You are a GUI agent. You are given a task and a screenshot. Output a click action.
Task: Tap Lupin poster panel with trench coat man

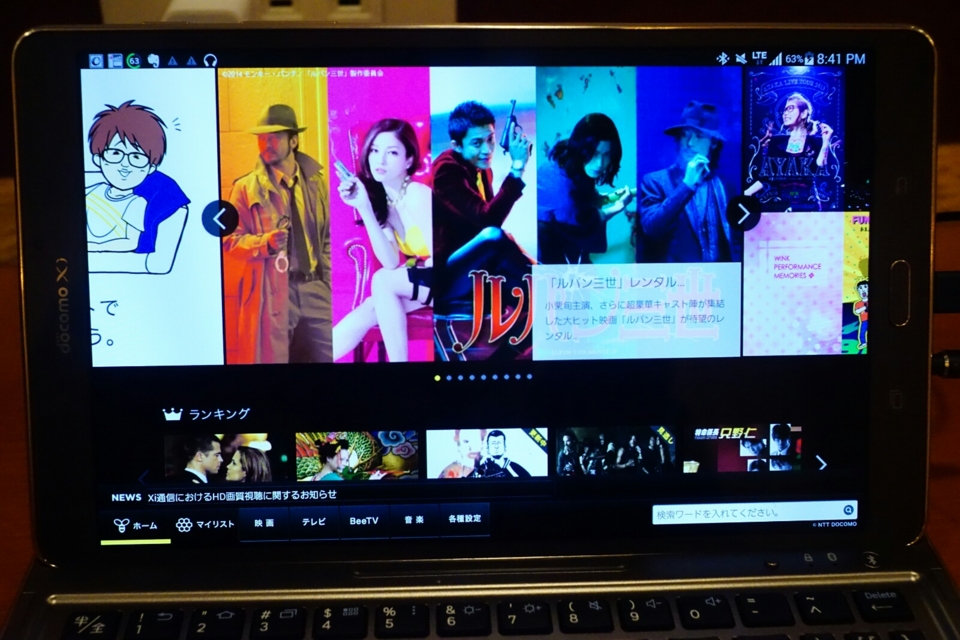coord(274,216)
